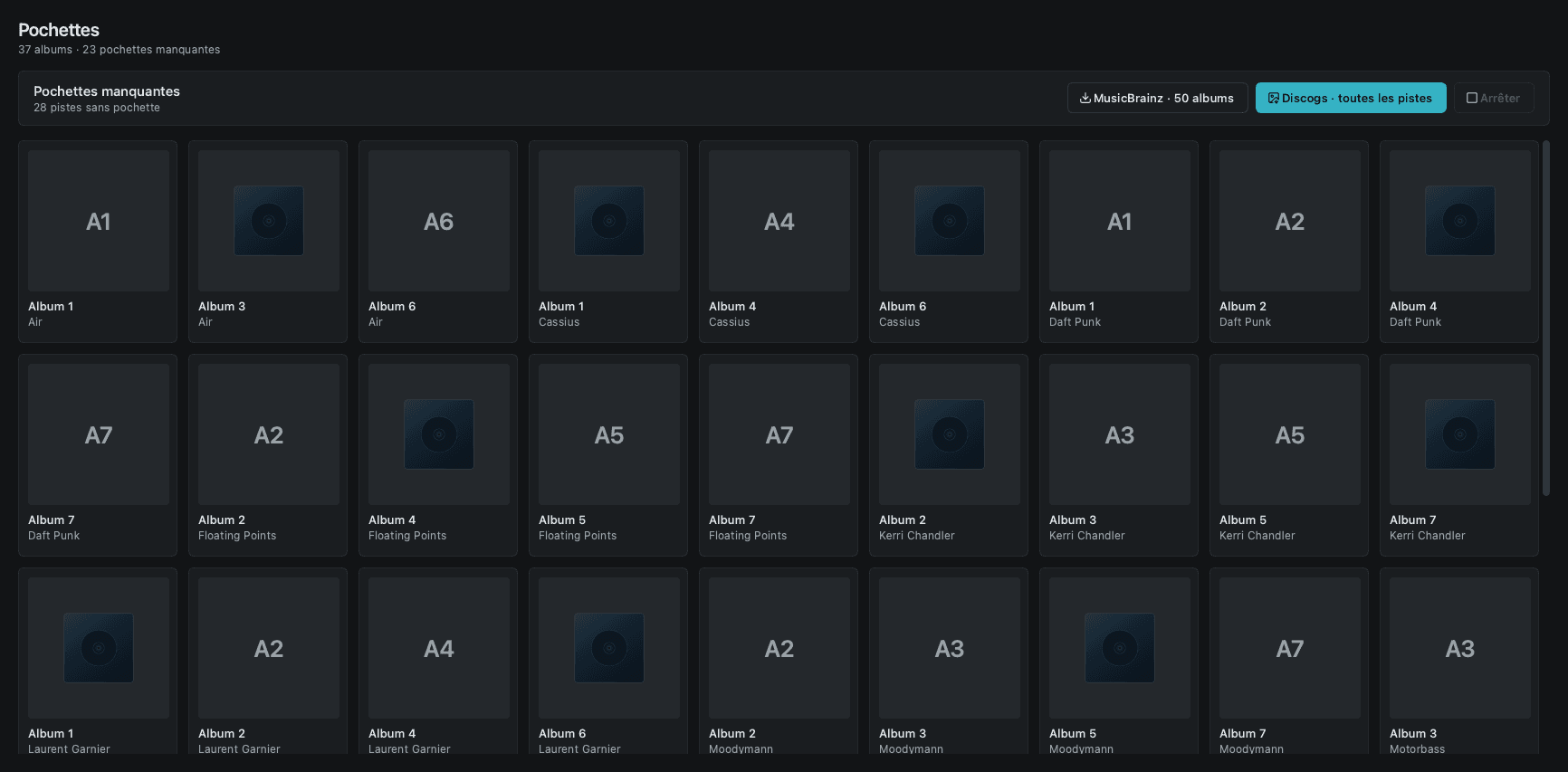This screenshot has width=1568, height=772.
Task: Open vinyl cover of Kerri Chandler Album 2
Action: pos(950,434)
